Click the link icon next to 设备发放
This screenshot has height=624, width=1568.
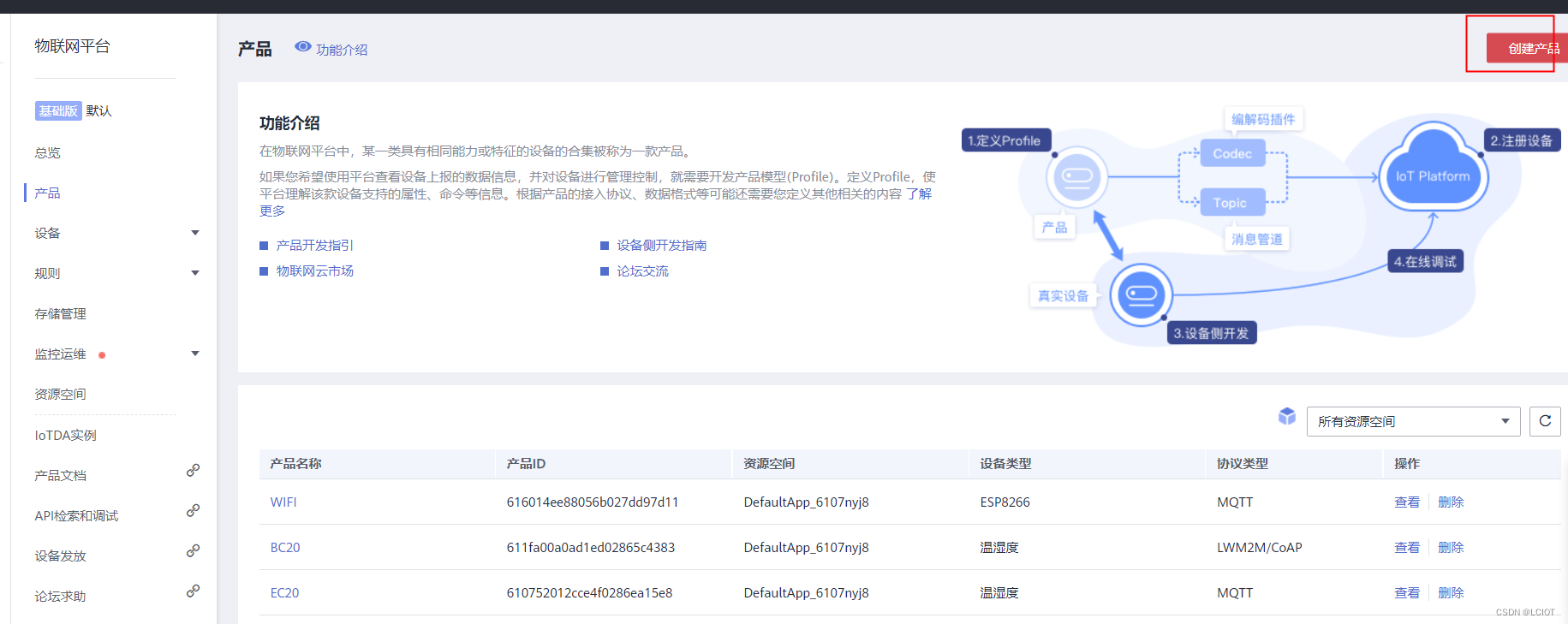[194, 550]
